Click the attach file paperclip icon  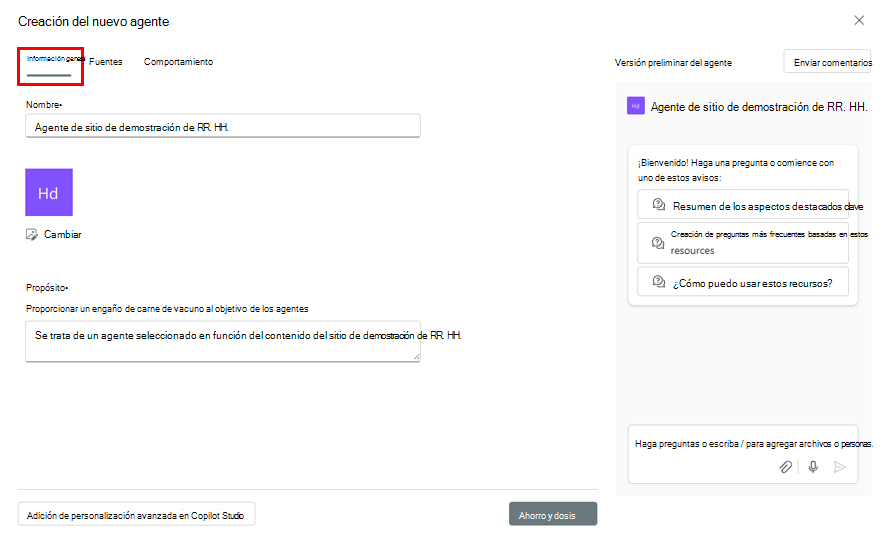(786, 467)
